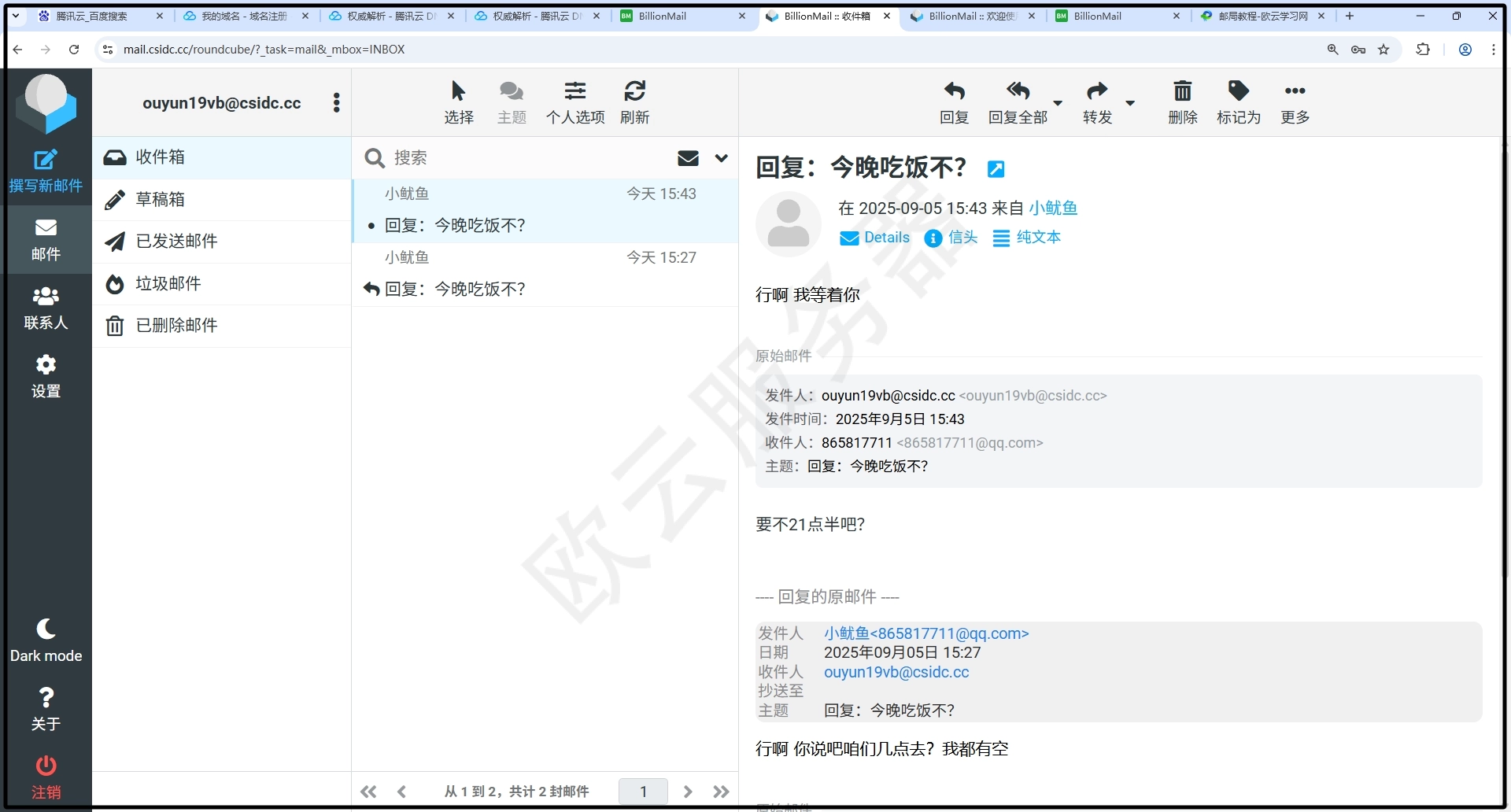
Task: Log out with the 注销 button
Action: click(46, 777)
